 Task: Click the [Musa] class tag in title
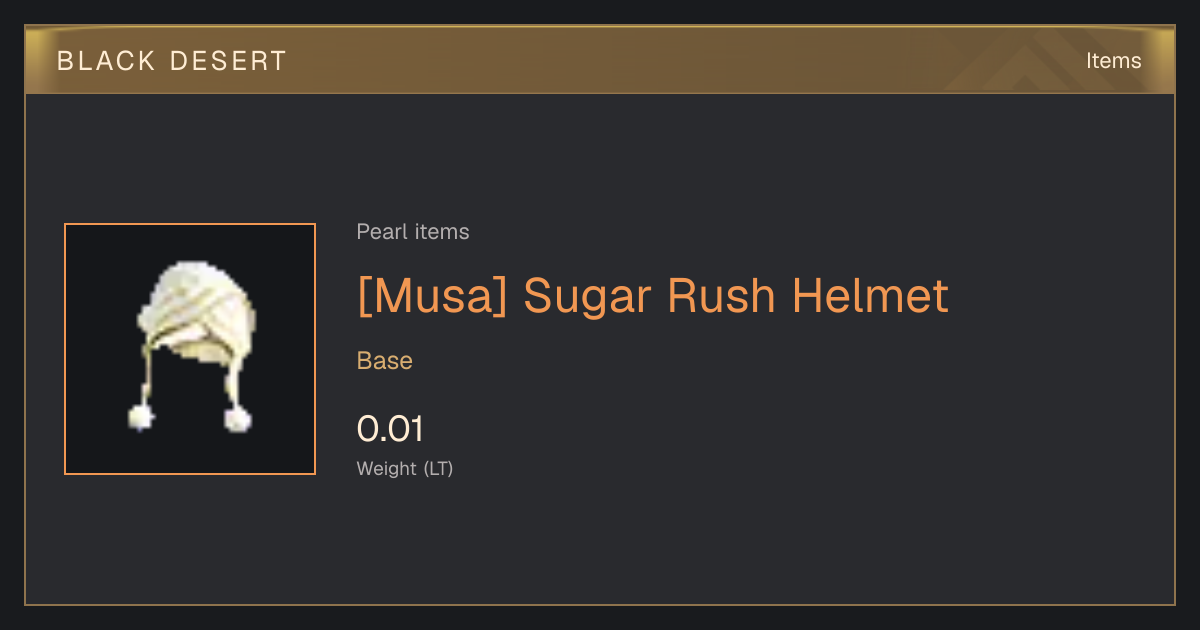(x=432, y=296)
